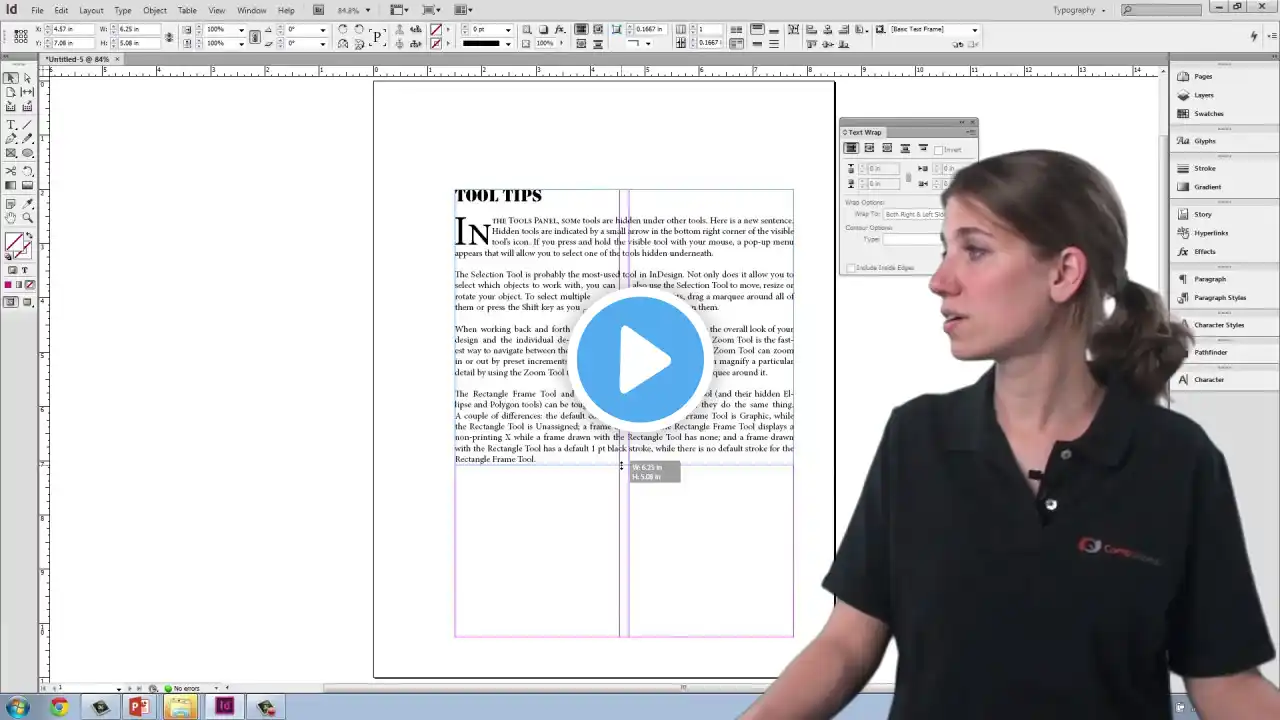The width and height of the screenshot is (1280, 720).
Task: Open the Glyphs panel
Action: (x=1204, y=141)
